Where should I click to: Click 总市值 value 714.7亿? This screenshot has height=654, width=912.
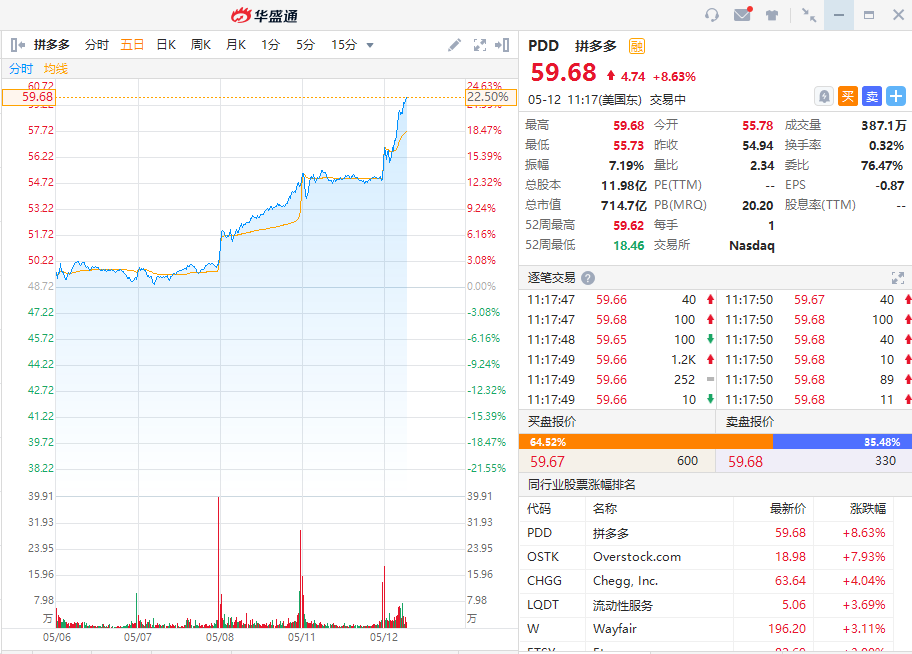tap(624, 205)
